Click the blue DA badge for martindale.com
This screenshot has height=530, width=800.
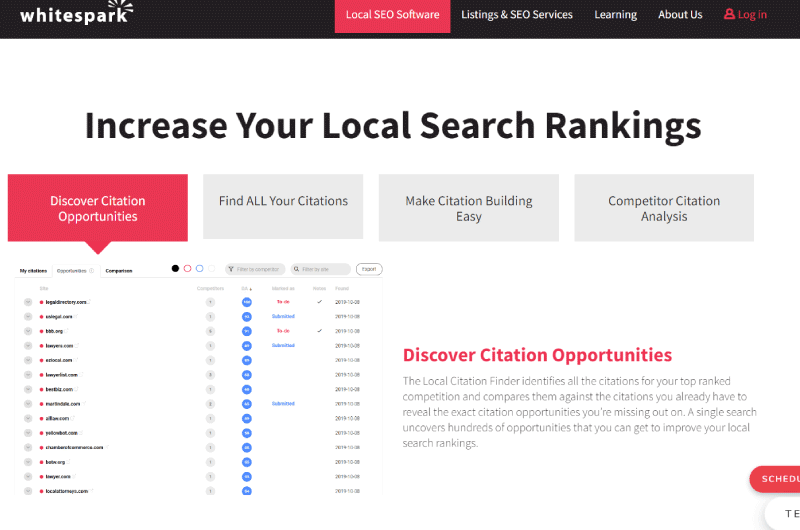(246, 404)
